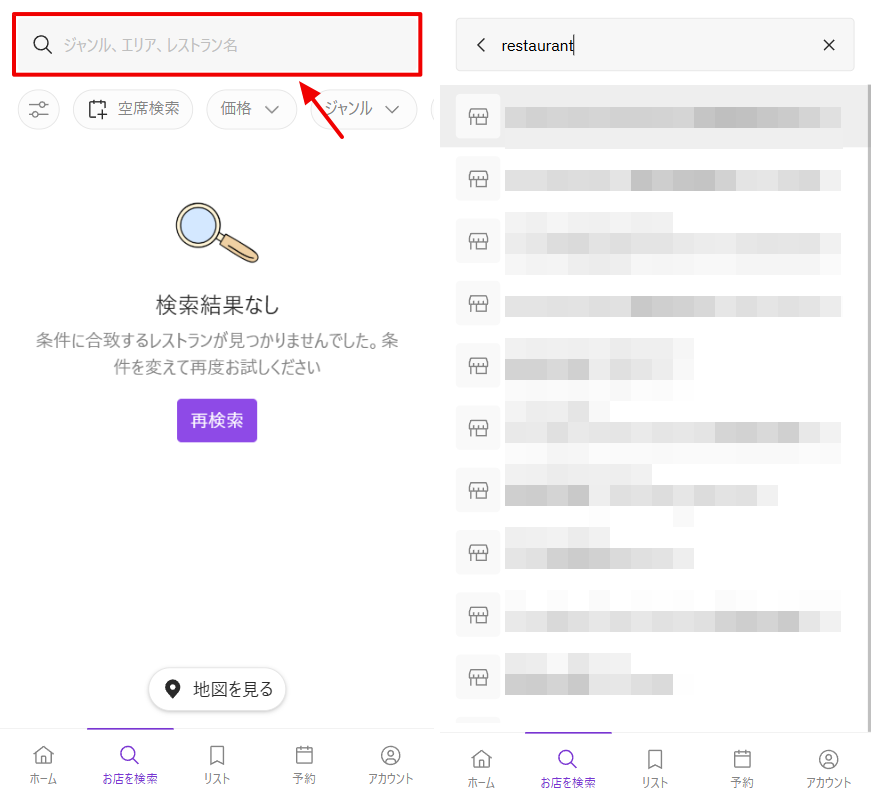This screenshot has width=871, height=801.
Task: Open ホーム tab in the left panel
Action: (x=43, y=765)
